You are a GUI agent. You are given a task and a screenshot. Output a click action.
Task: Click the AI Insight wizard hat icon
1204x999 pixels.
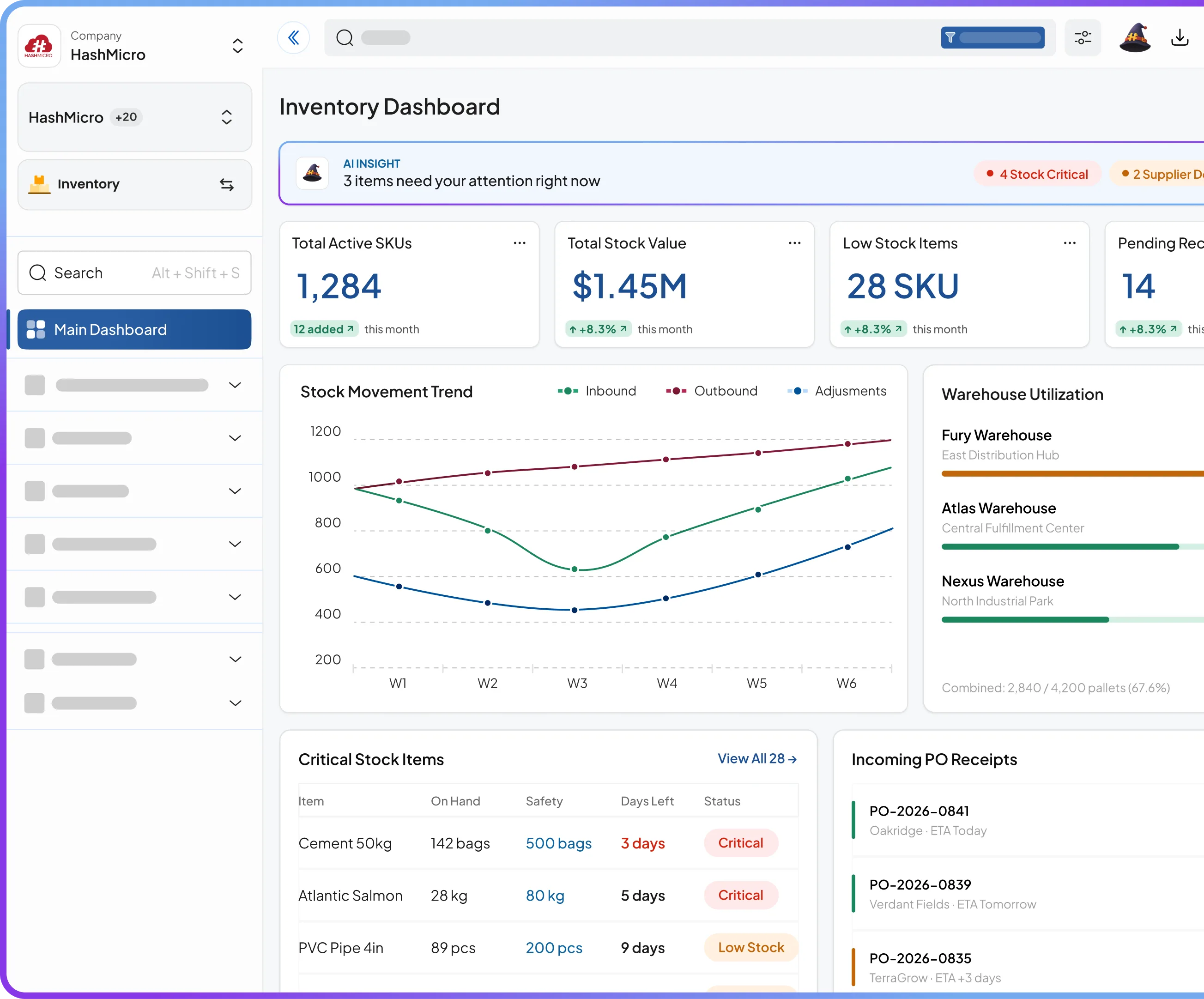tap(313, 173)
